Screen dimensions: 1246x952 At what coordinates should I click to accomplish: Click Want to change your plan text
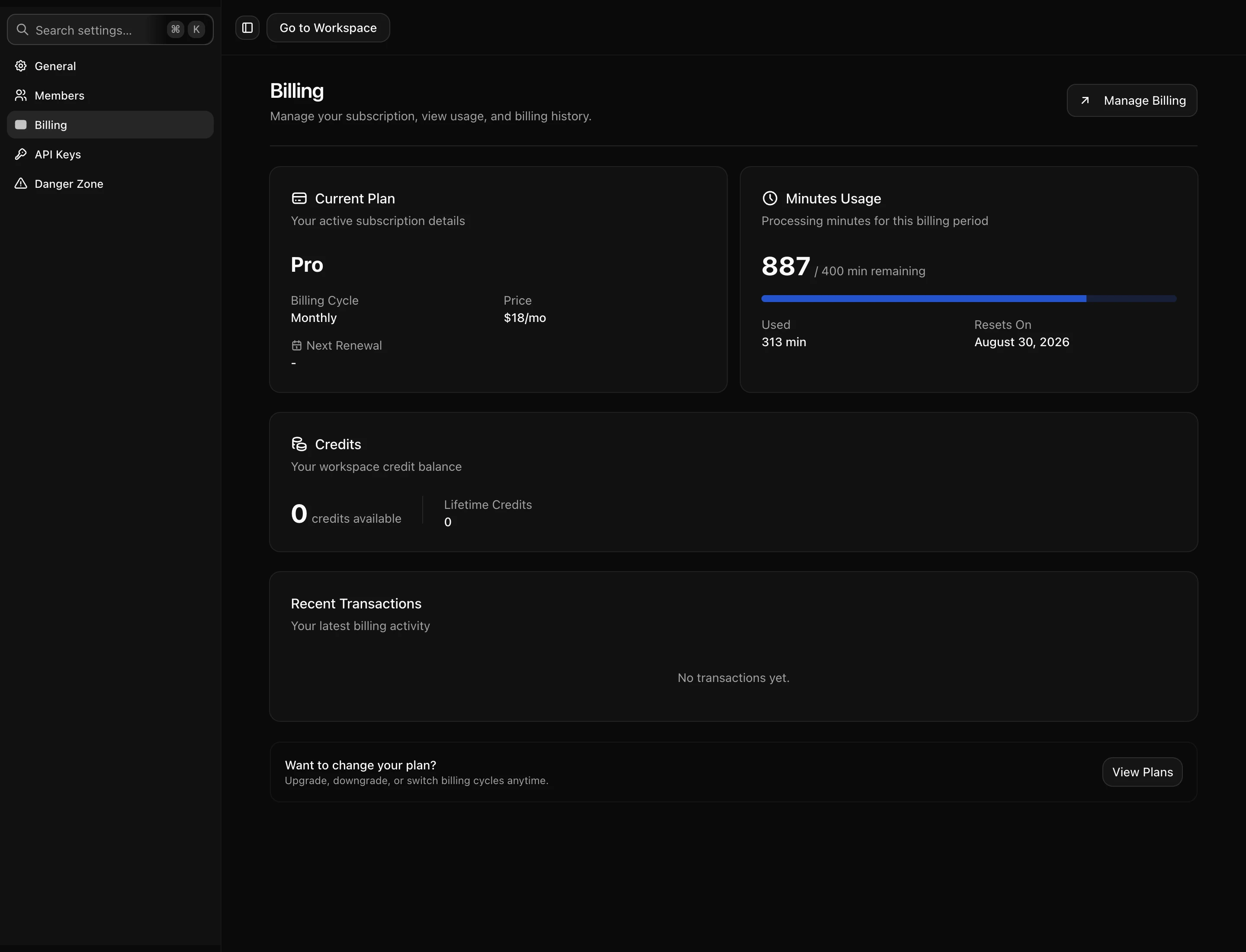coord(360,765)
